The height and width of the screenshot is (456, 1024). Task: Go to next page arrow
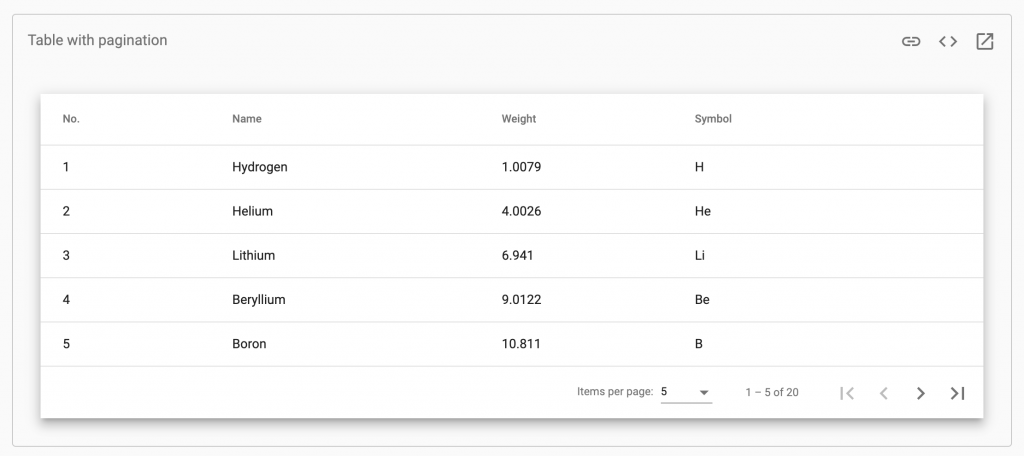tap(921, 393)
